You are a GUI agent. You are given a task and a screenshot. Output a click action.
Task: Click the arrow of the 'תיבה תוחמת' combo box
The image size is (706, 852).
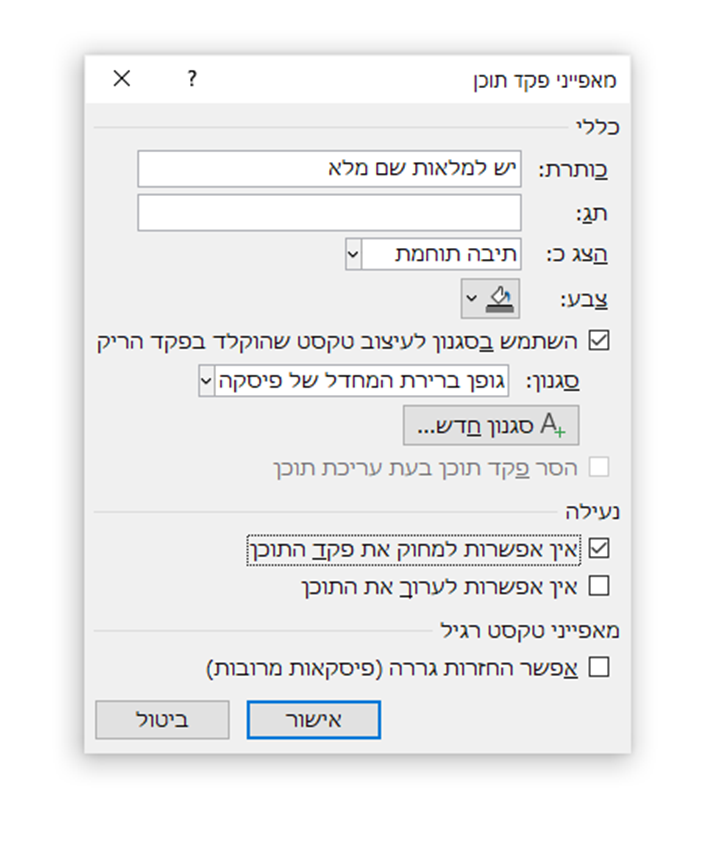[352, 254]
